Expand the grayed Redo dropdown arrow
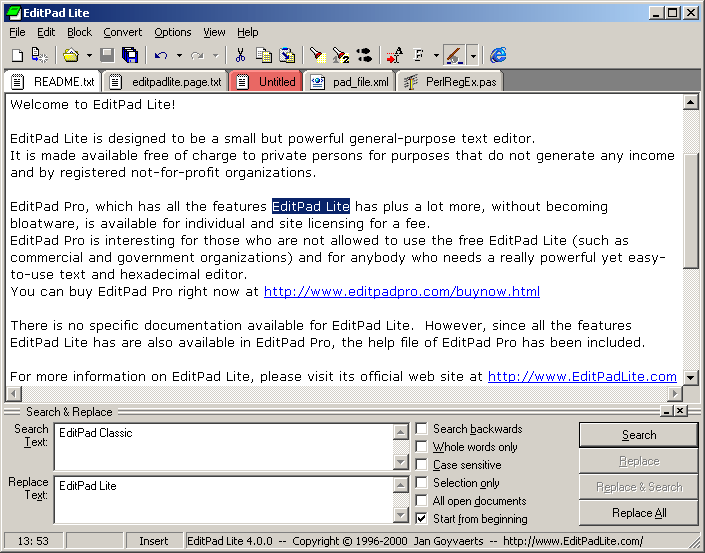 tap(215, 56)
